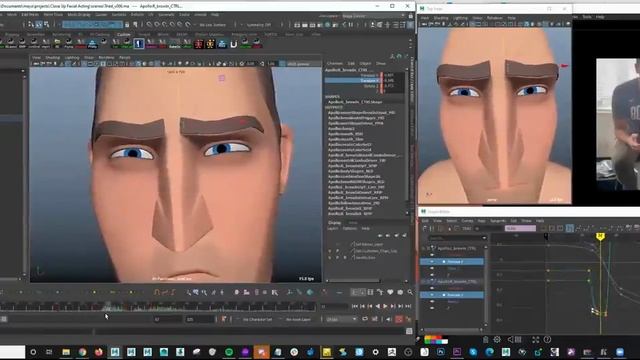Click the color palette swatch below Graph Editor

pos(436,340)
